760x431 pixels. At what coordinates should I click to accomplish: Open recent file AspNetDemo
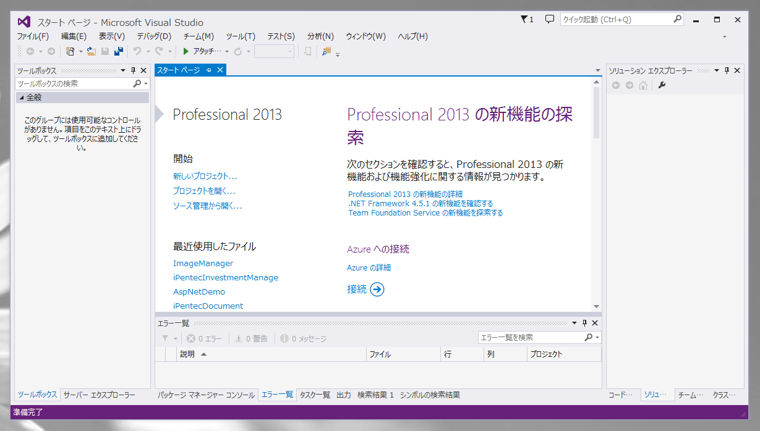(199, 292)
